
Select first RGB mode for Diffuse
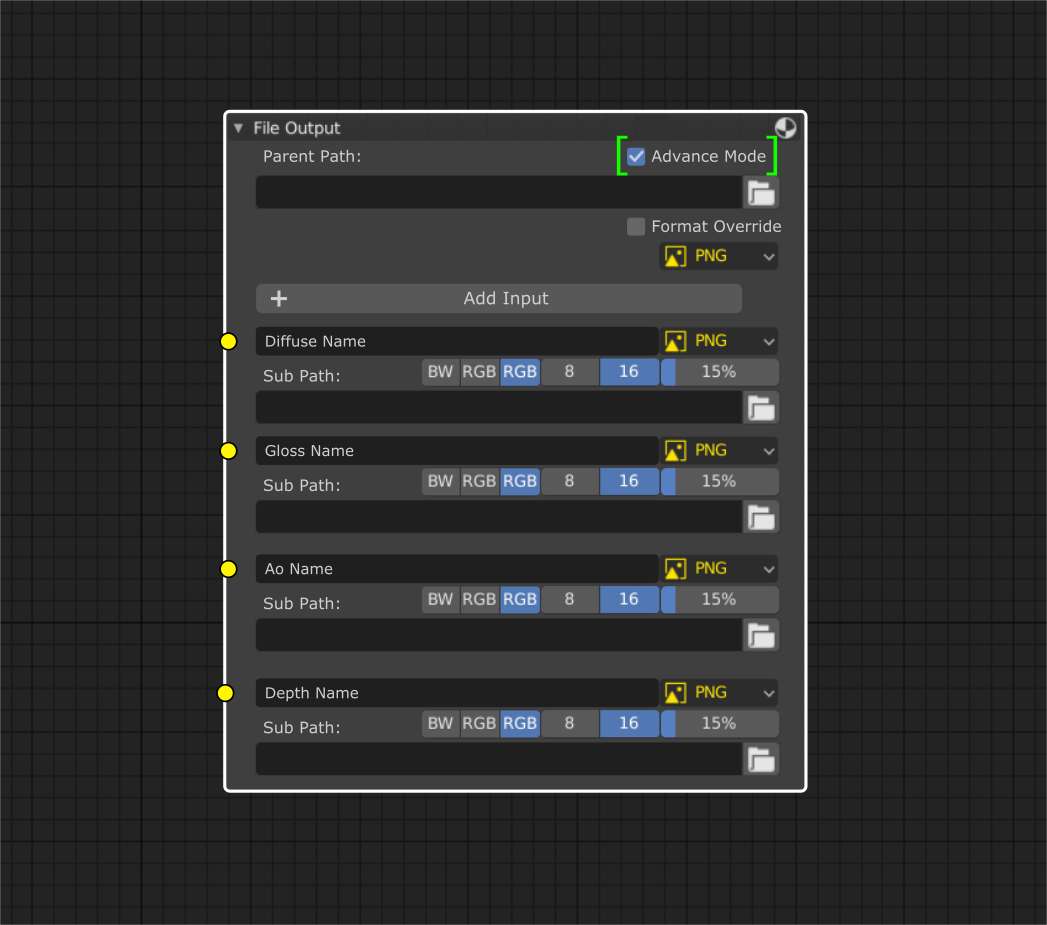click(x=479, y=372)
